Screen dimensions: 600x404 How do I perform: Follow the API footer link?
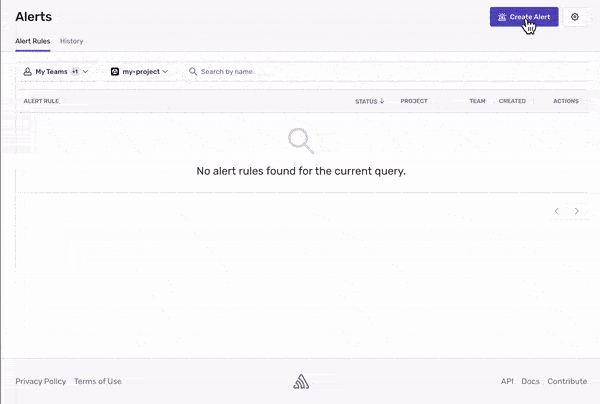click(507, 381)
